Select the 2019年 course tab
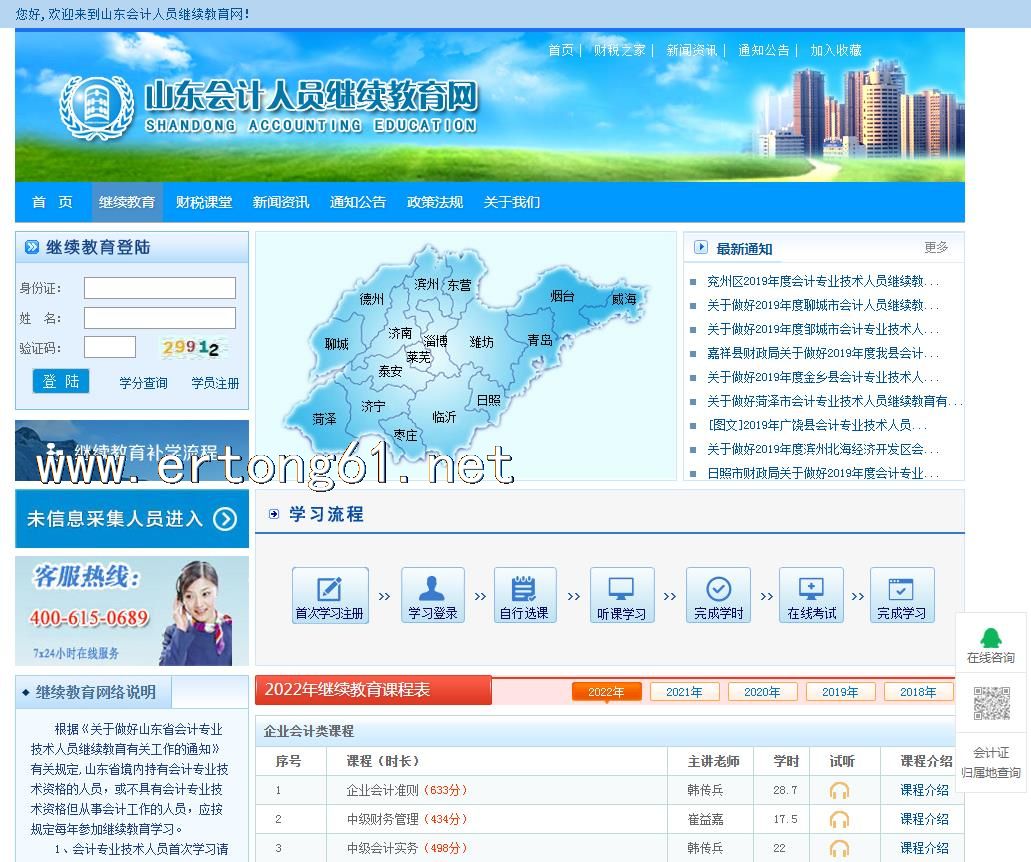The width and height of the screenshot is (1031, 862). 840,692
